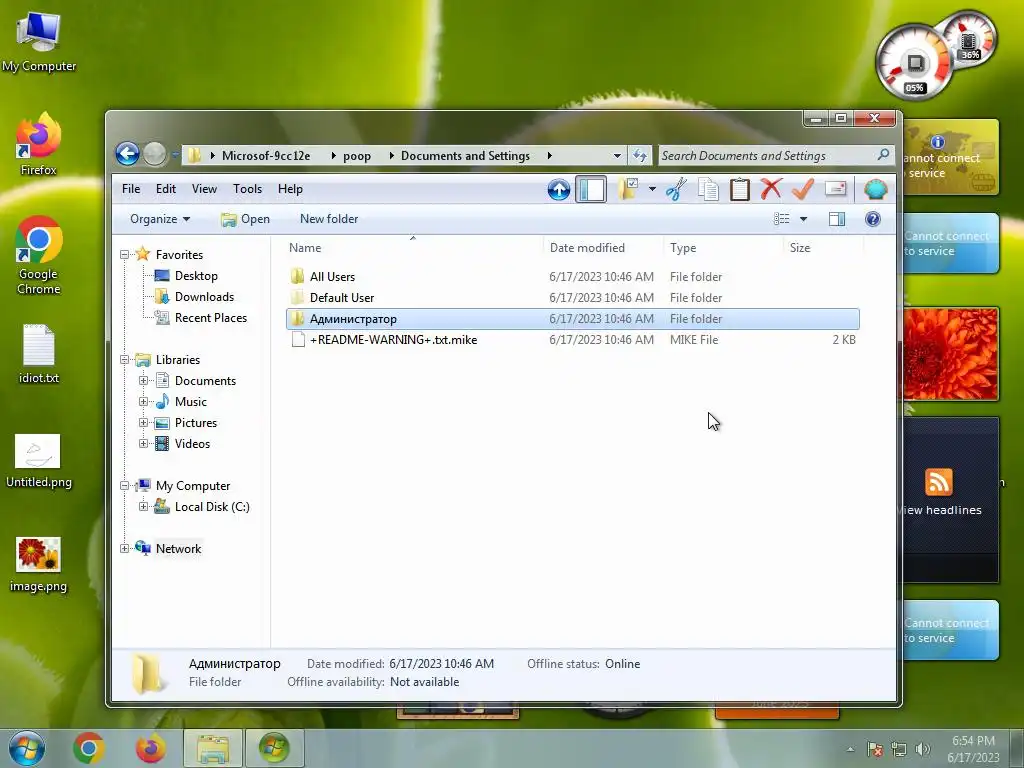Collapse the Libraries tree
This screenshot has height=768, width=1024.
pyautogui.click(x=124, y=360)
